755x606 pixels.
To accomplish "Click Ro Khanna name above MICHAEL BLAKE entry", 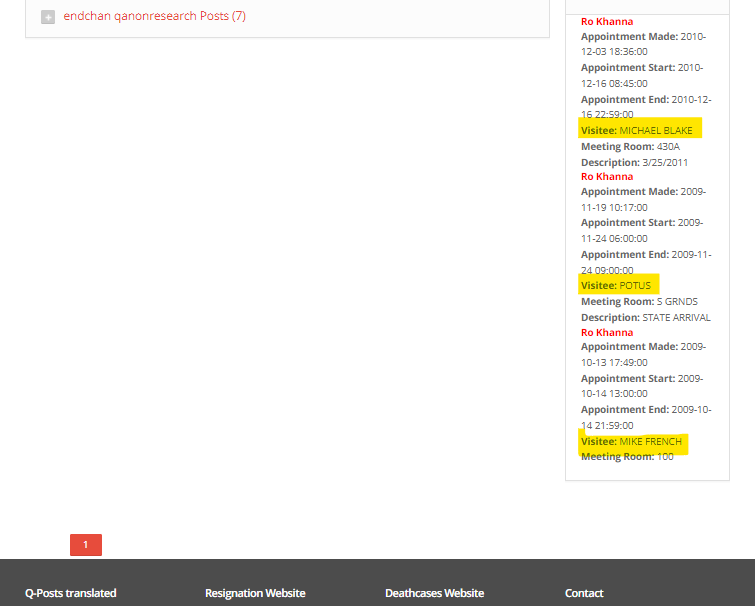I will tap(607, 22).
